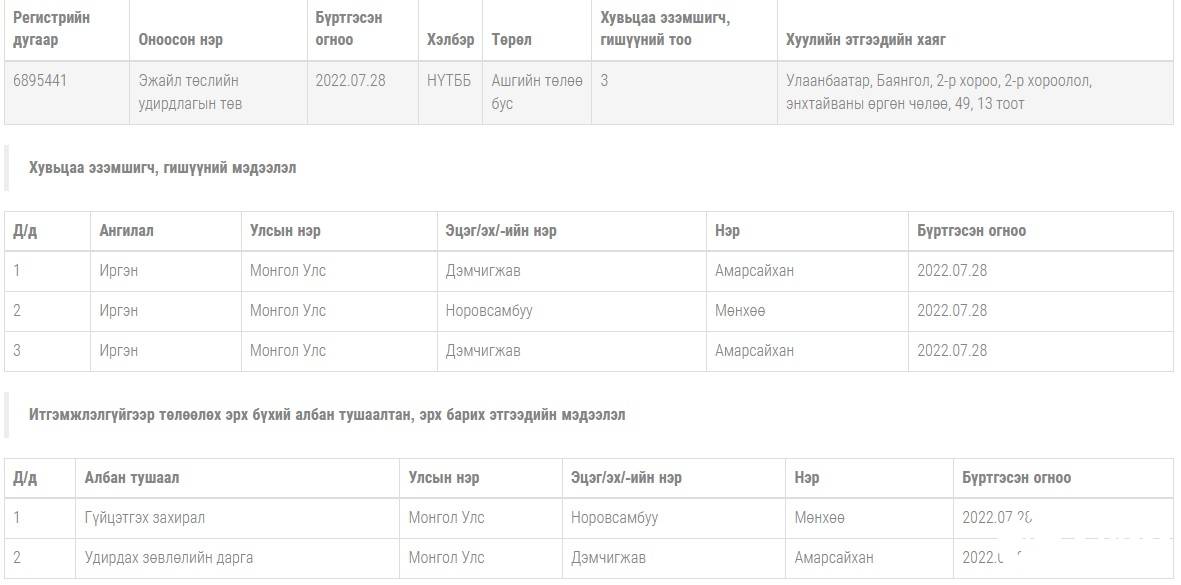Select the Удирдах зөвлөлийн дарга position cell
The image size is (1181, 585).
click(x=169, y=558)
